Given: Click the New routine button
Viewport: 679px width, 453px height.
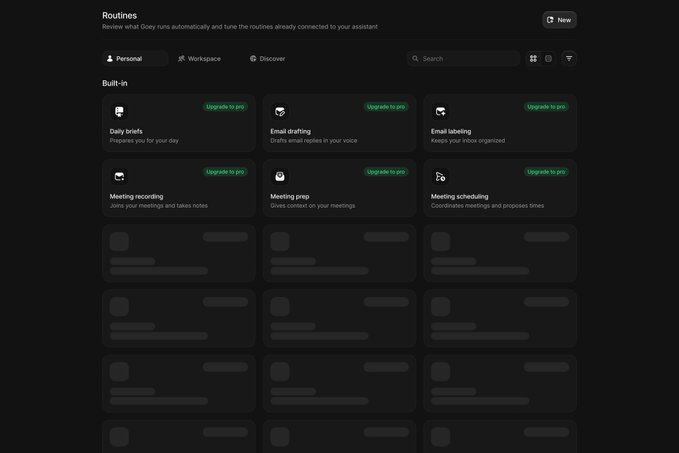Looking at the screenshot, I should (x=559, y=20).
